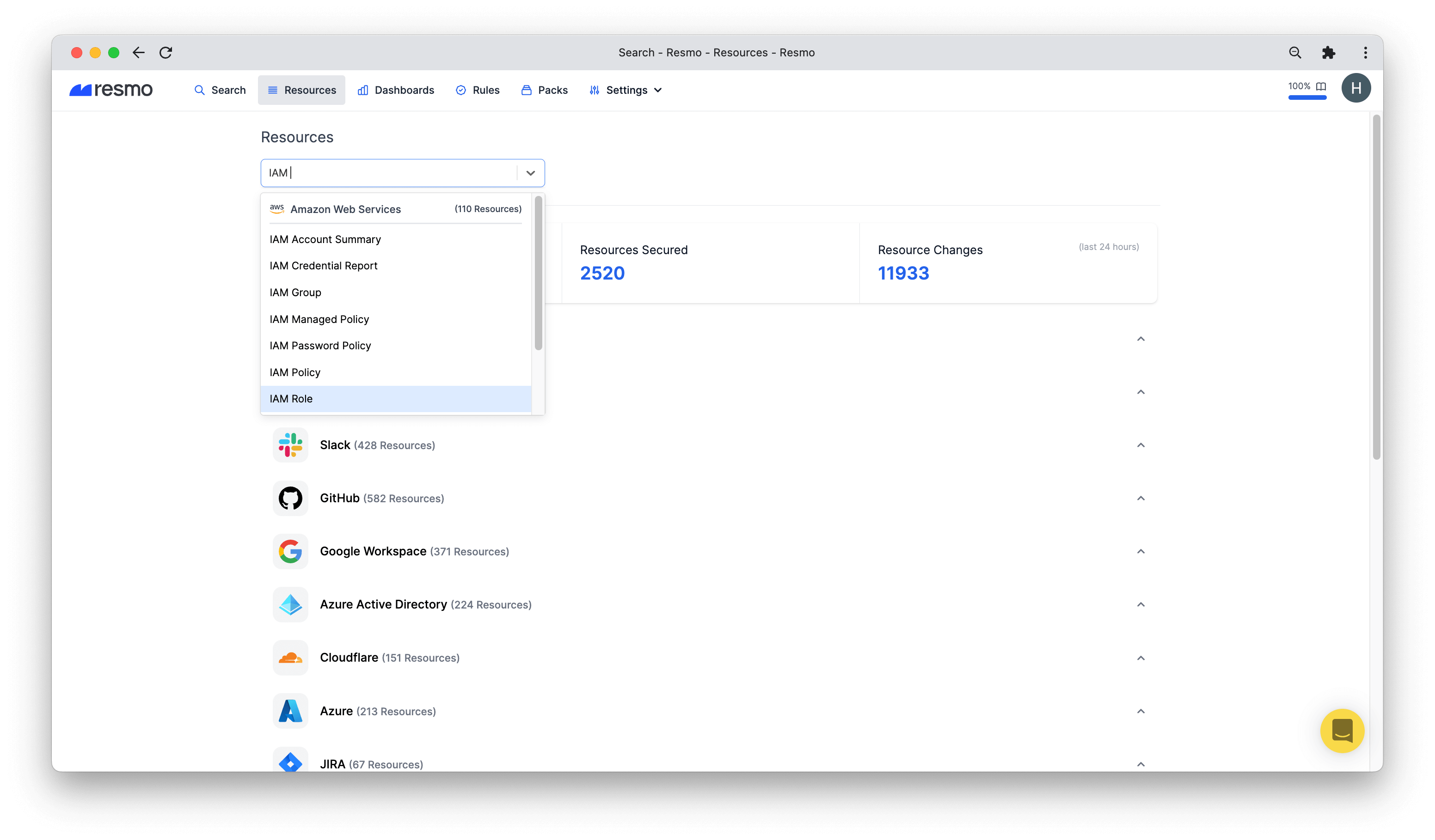Image resolution: width=1435 pixels, height=840 pixels.
Task: Open the extensions puzzle icon
Action: tap(1328, 52)
